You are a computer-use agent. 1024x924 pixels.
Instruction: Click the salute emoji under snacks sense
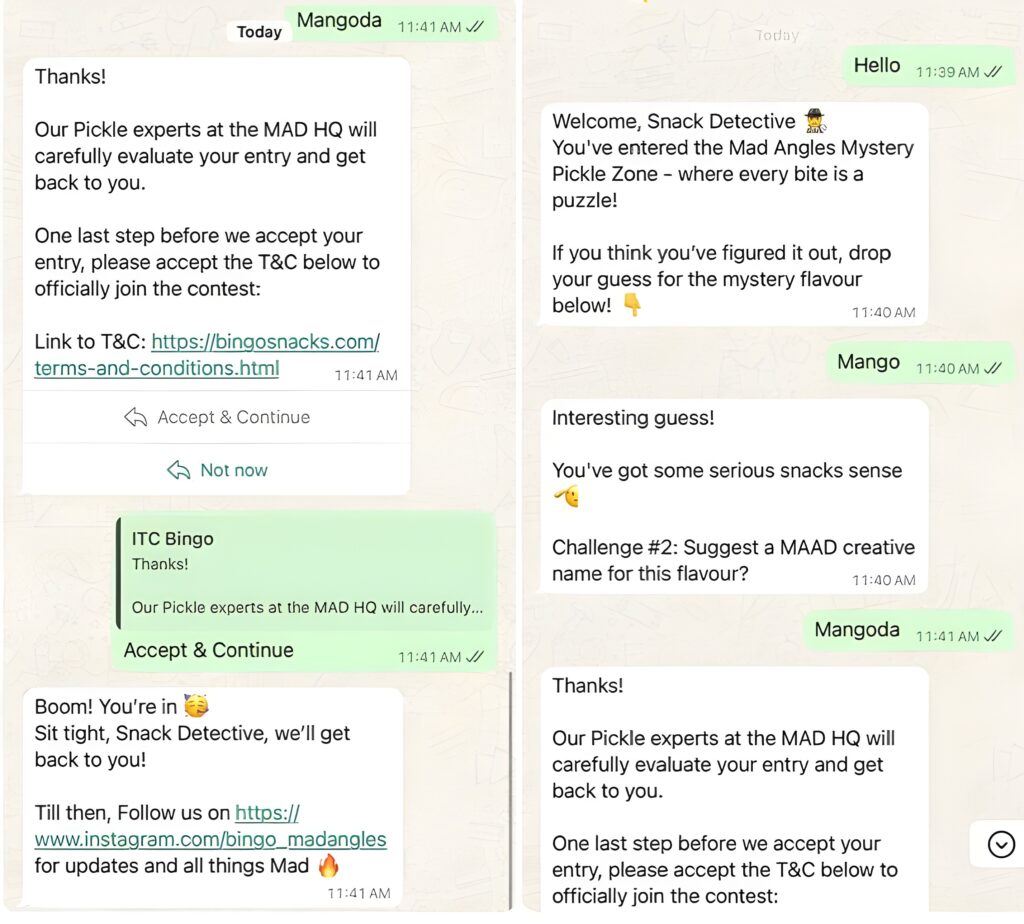pos(566,497)
